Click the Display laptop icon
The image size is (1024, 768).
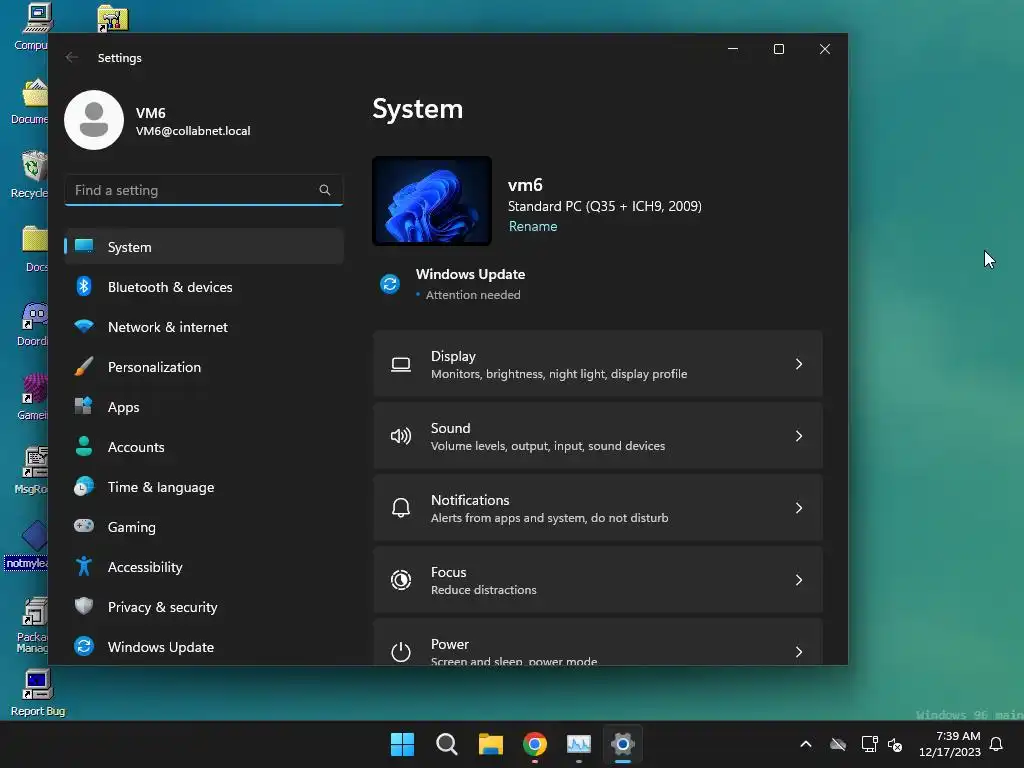(401, 364)
